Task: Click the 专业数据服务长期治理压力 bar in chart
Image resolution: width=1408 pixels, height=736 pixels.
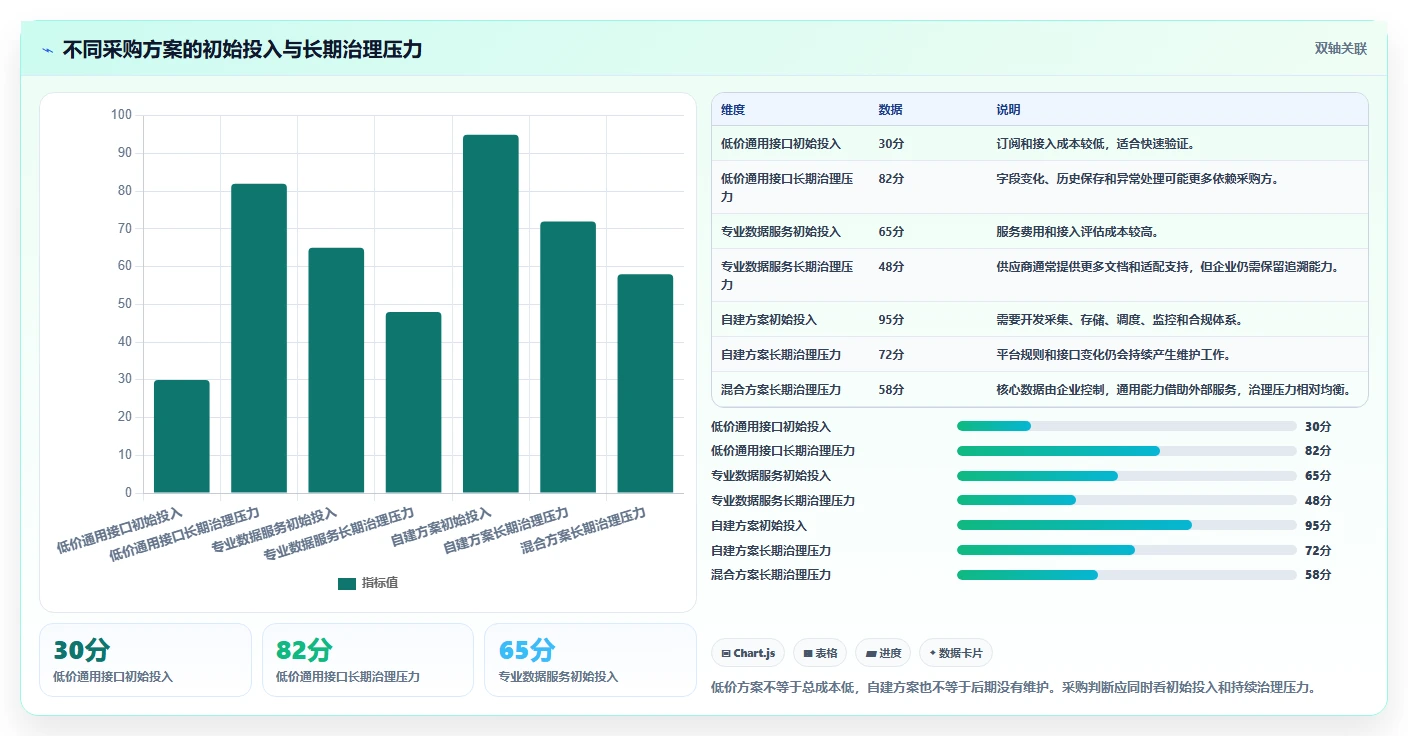Action: click(413, 402)
